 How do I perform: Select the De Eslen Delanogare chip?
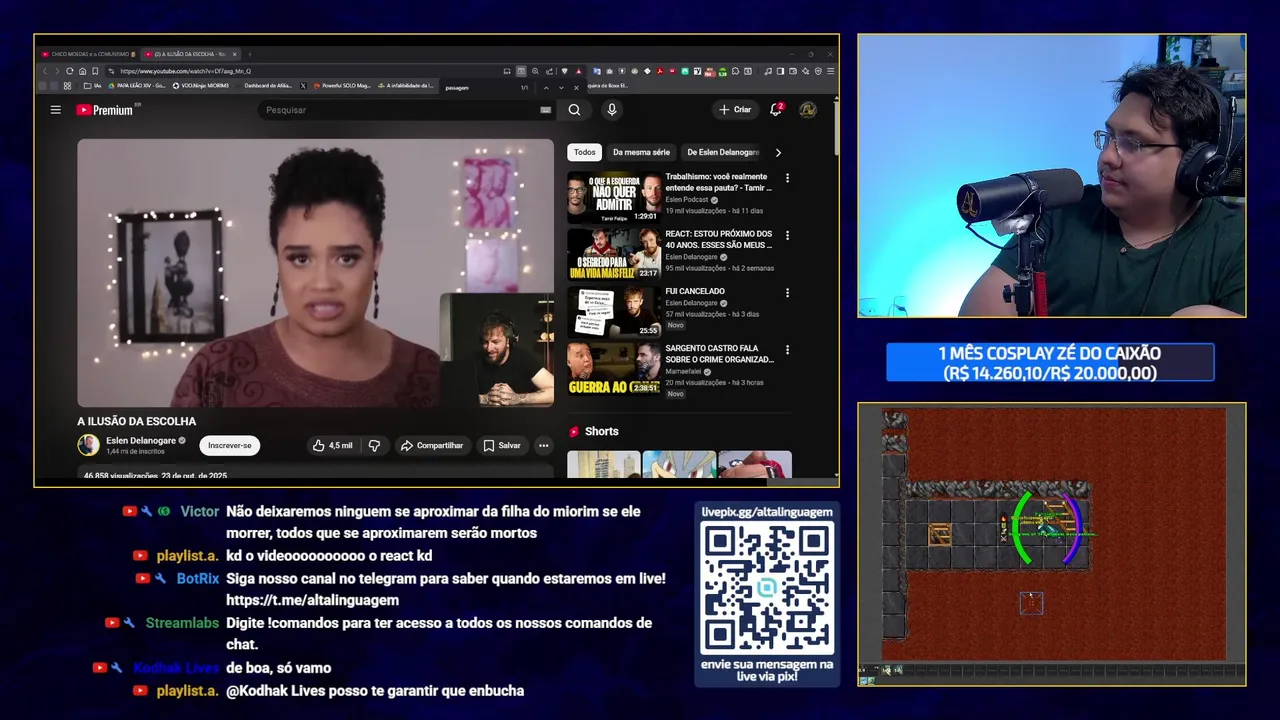723,152
